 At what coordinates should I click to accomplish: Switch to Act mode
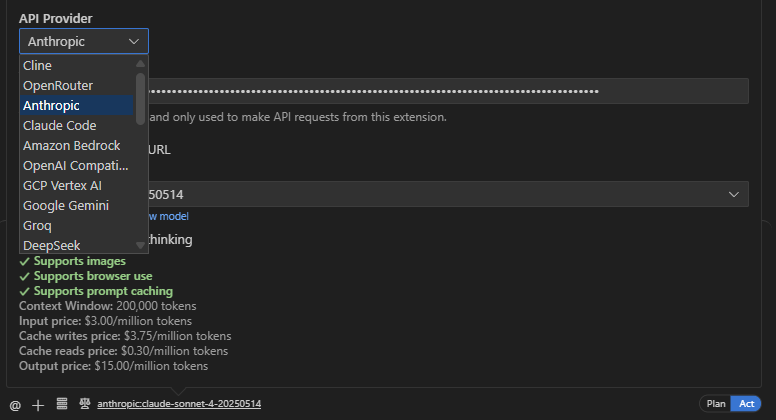point(746,404)
